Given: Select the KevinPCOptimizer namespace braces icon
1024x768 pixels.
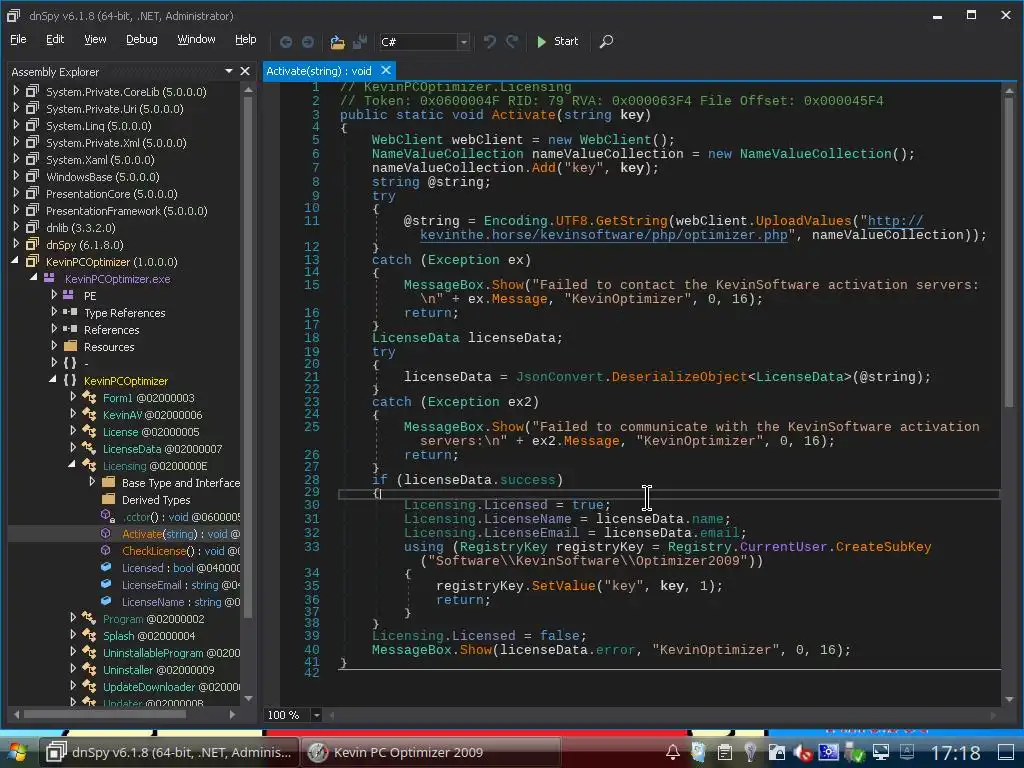Looking at the screenshot, I should point(70,381).
